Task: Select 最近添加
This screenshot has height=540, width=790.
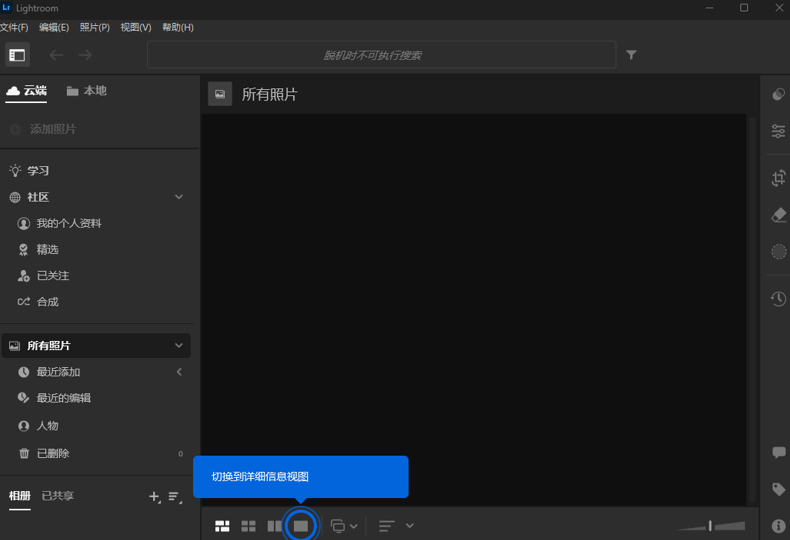Action: coord(49,372)
